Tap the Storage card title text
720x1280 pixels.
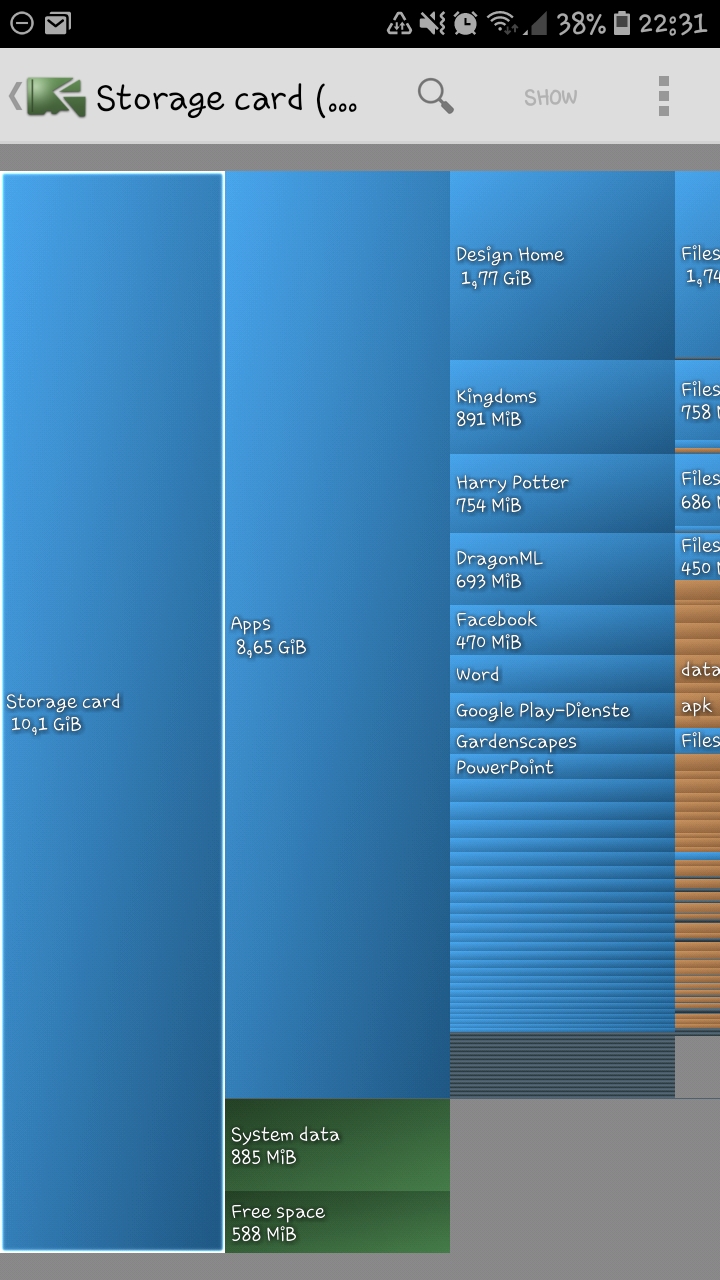point(227,99)
